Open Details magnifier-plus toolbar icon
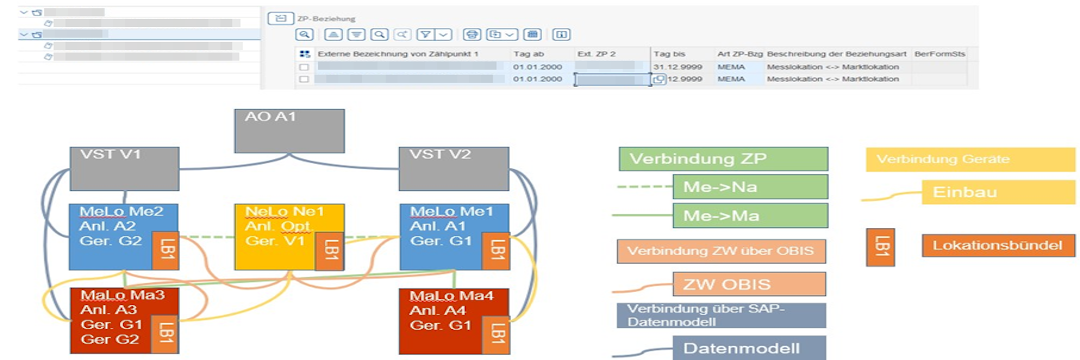1080x360 pixels. (x=304, y=34)
